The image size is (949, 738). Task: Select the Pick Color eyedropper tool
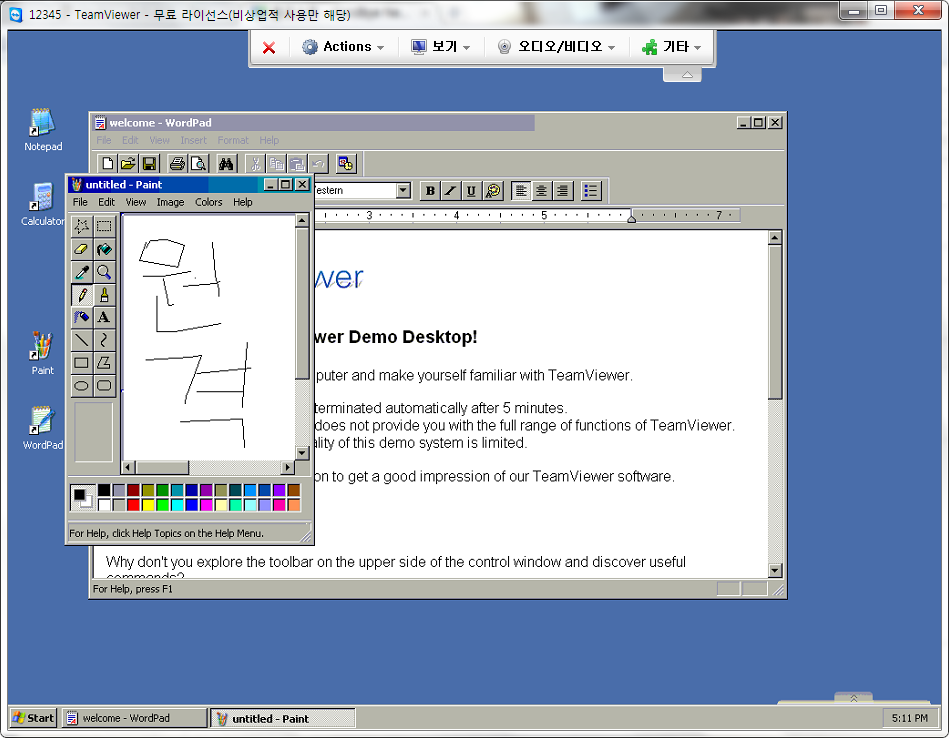pyautogui.click(x=82, y=272)
